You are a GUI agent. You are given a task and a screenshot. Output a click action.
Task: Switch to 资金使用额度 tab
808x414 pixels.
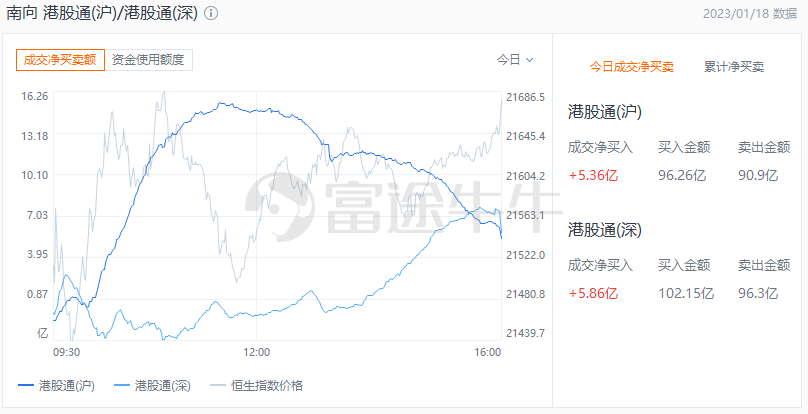pyautogui.click(x=148, y=60)
